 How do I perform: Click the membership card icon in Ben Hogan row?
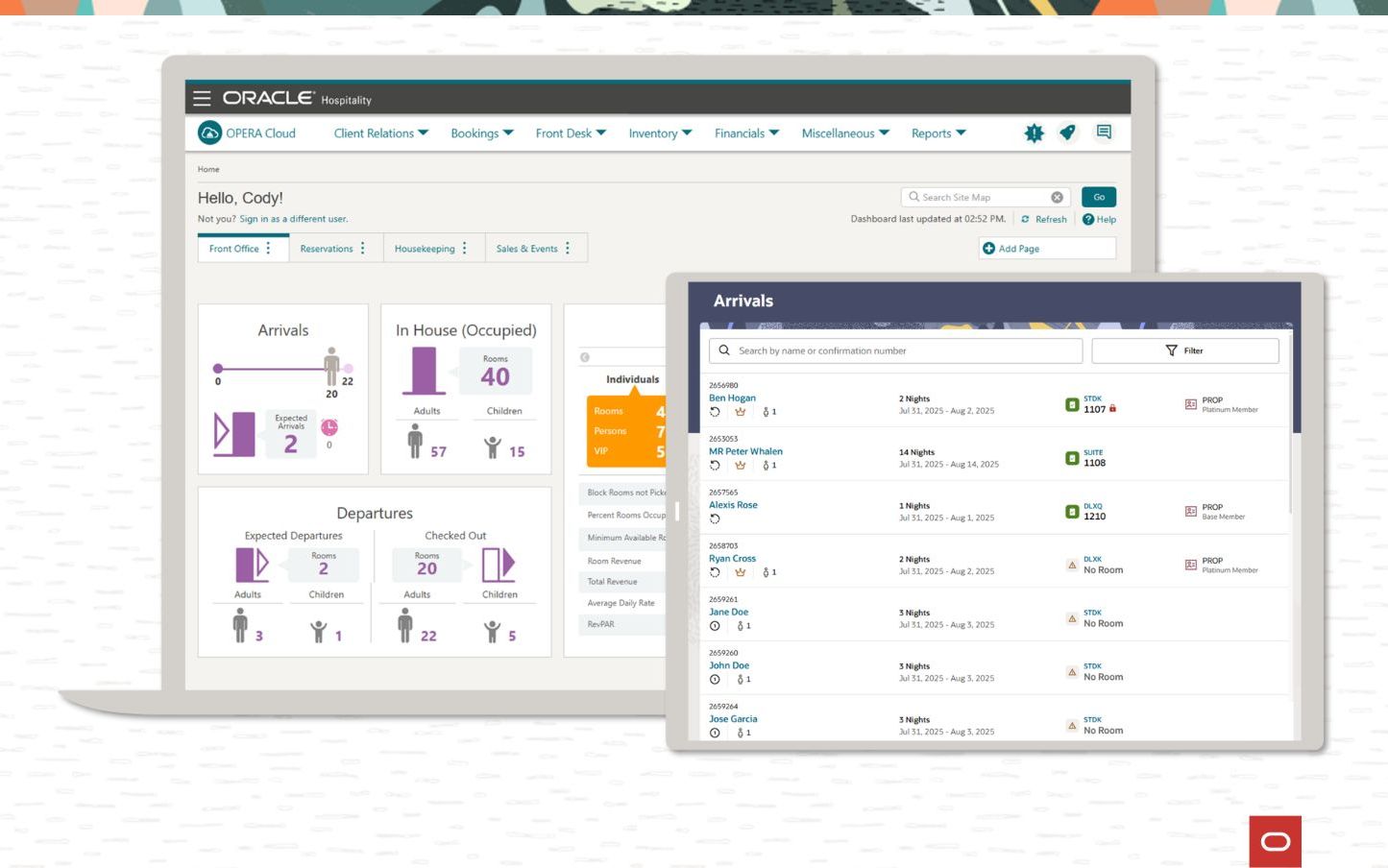[x=1190, y=404]
